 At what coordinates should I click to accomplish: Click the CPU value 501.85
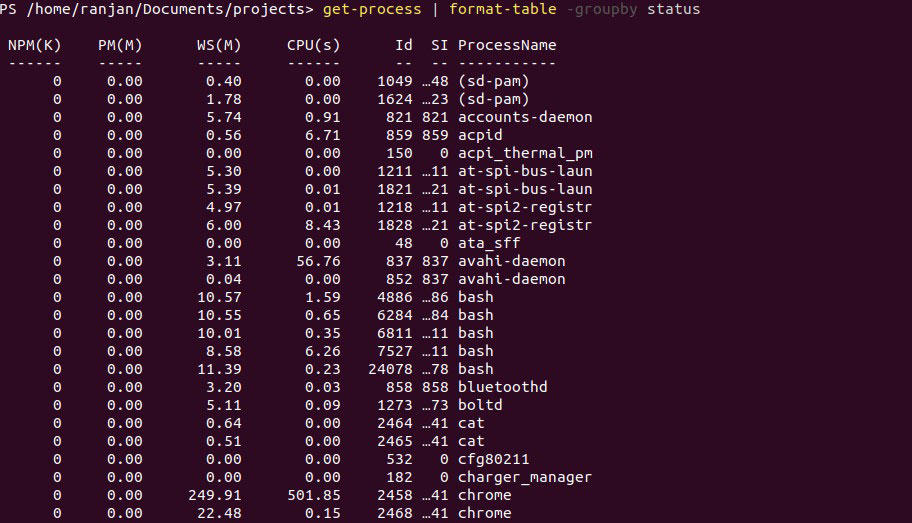pyautogui.click(x=314, y=495)
